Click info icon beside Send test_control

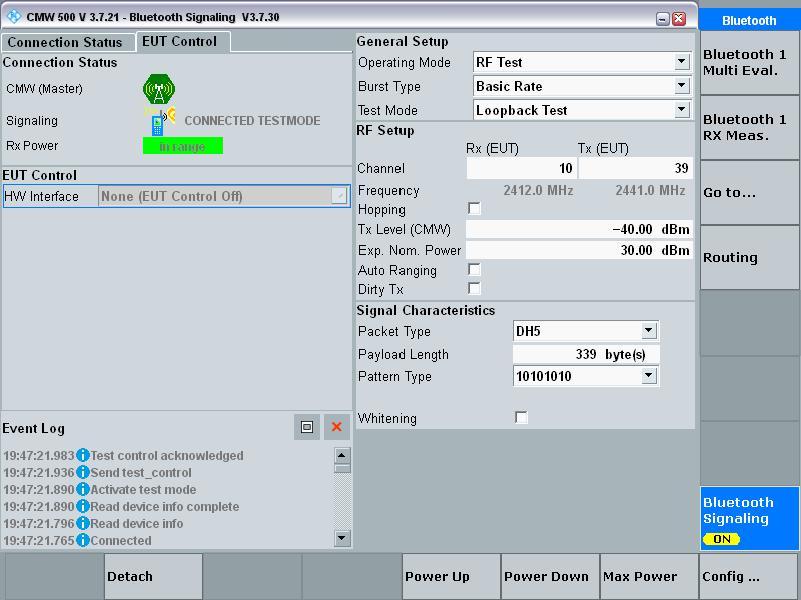coord(82,472)
